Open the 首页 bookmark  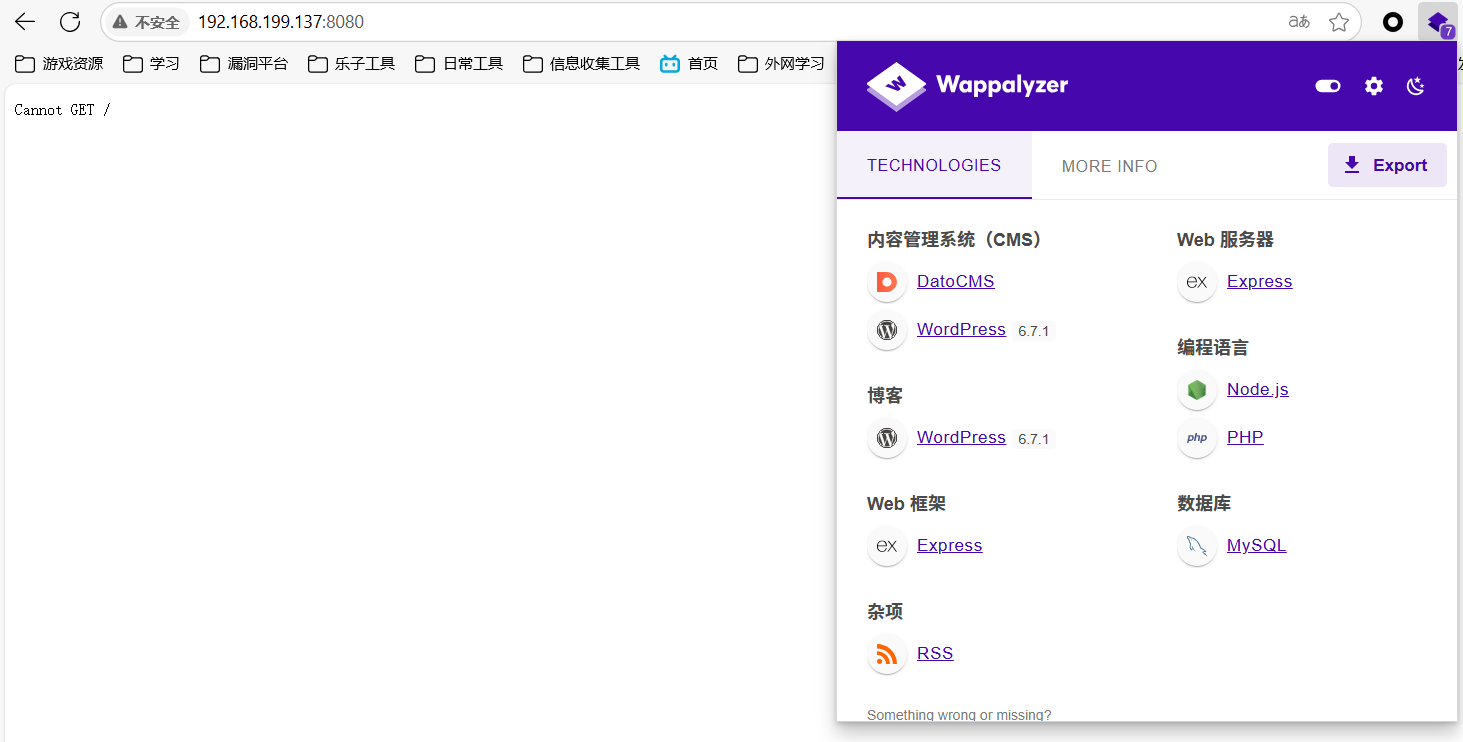pos(689,64)
